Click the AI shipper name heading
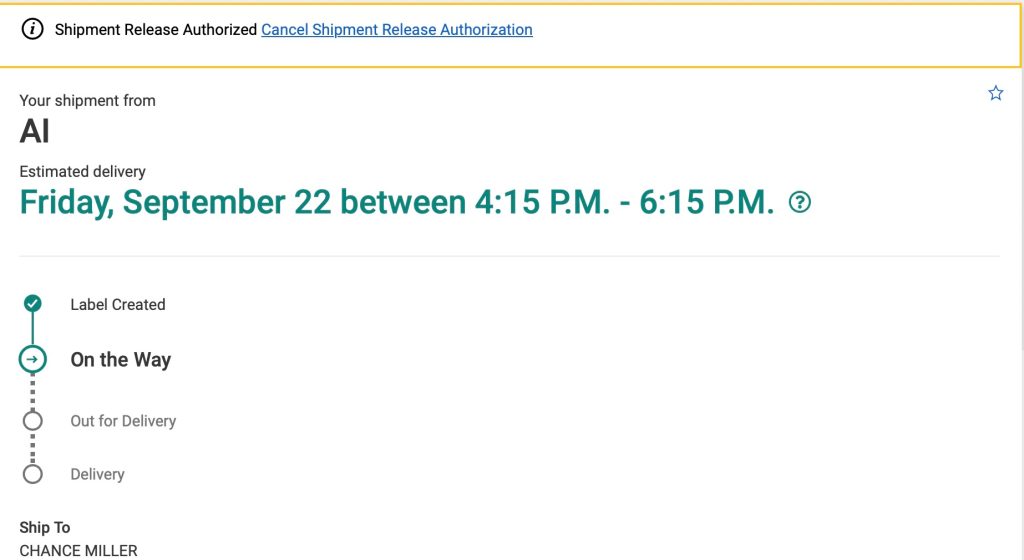The height and width of the screenshot is (560, 1024). (35, 132)
